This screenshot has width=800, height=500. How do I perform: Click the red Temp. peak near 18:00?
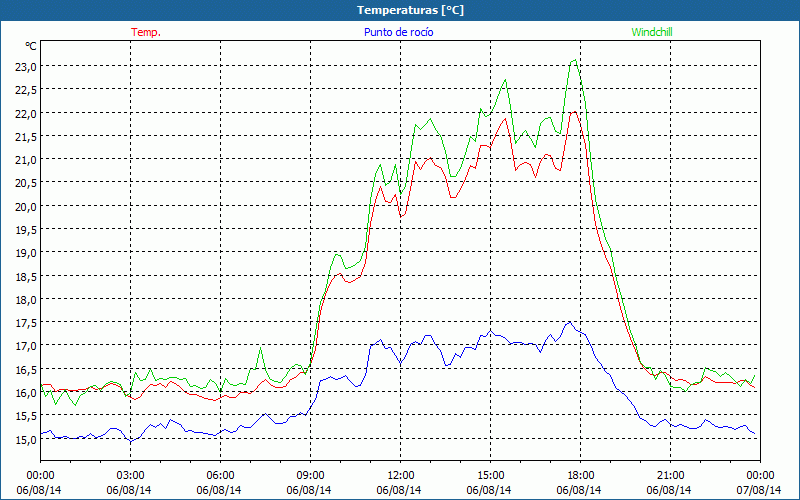point(574,112)
